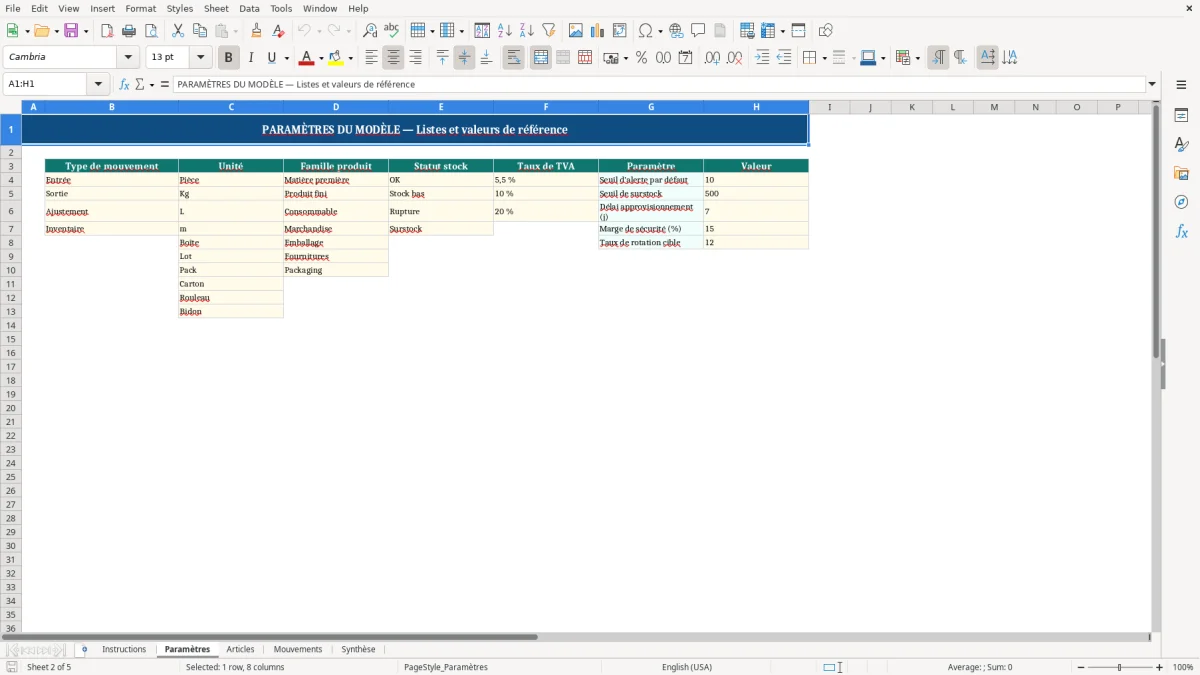This screenshot has height=675, width=1200.
Task: Adjust the zoom slider
Action: [1120, 667]
